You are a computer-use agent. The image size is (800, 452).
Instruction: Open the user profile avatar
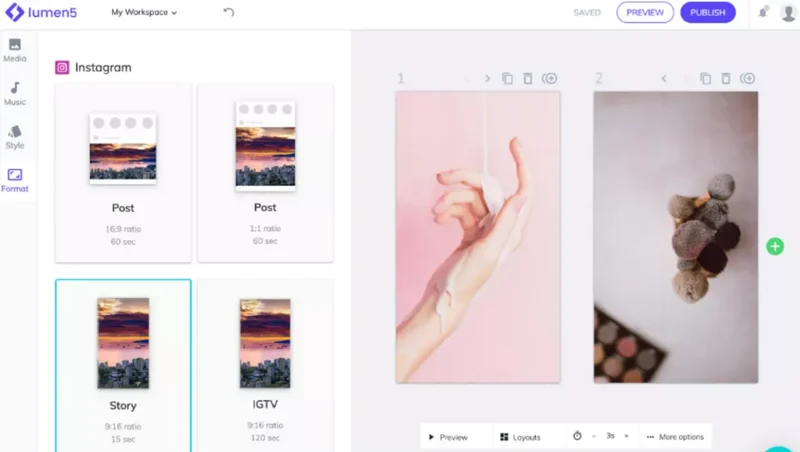click(788, 13)
